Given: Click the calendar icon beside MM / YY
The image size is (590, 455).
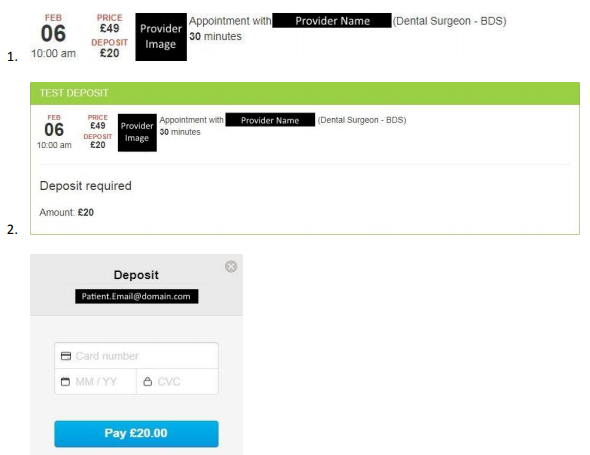Looking at the screenshot, I should coord(65,382).
